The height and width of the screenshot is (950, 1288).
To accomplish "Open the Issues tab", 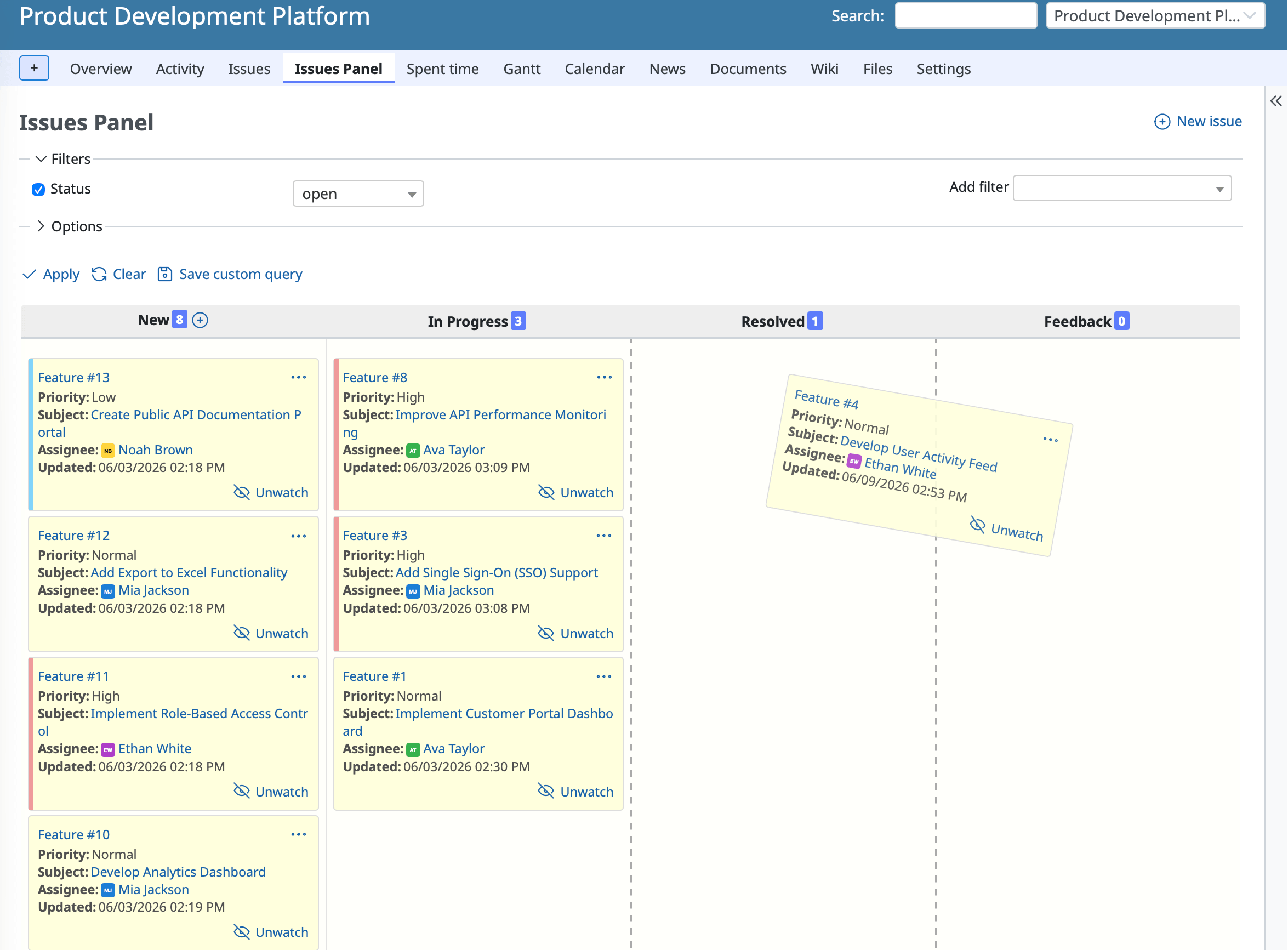I will click(x=249, y=69).
